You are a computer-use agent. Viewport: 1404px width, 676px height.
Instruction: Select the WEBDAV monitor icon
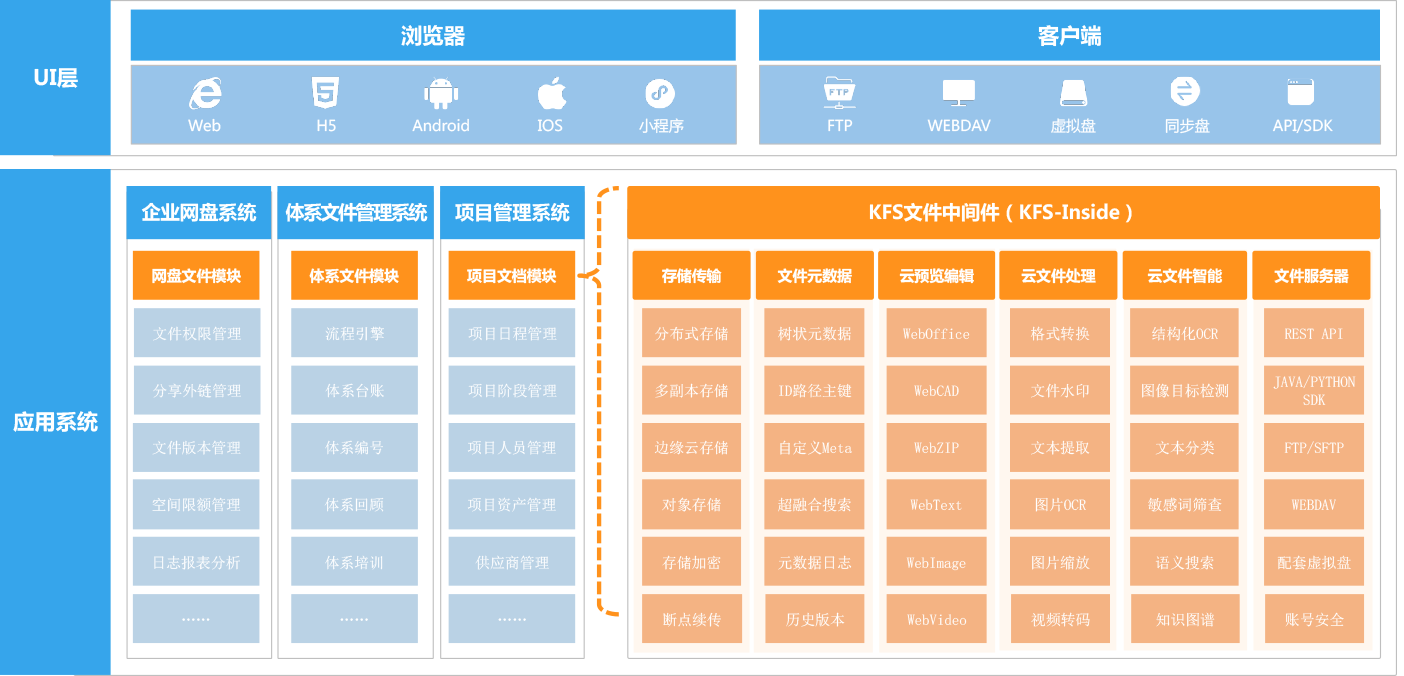coord(958,93)
